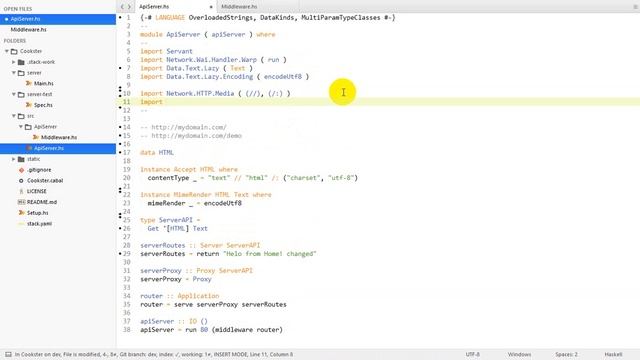Click the static folder icon

[x=21, y=159]
